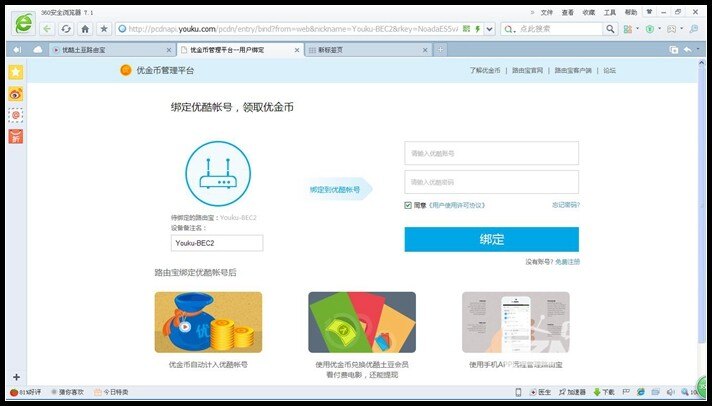Open the 文件 menu
Viewport: 712px width, 406px height.
[546, 12]
